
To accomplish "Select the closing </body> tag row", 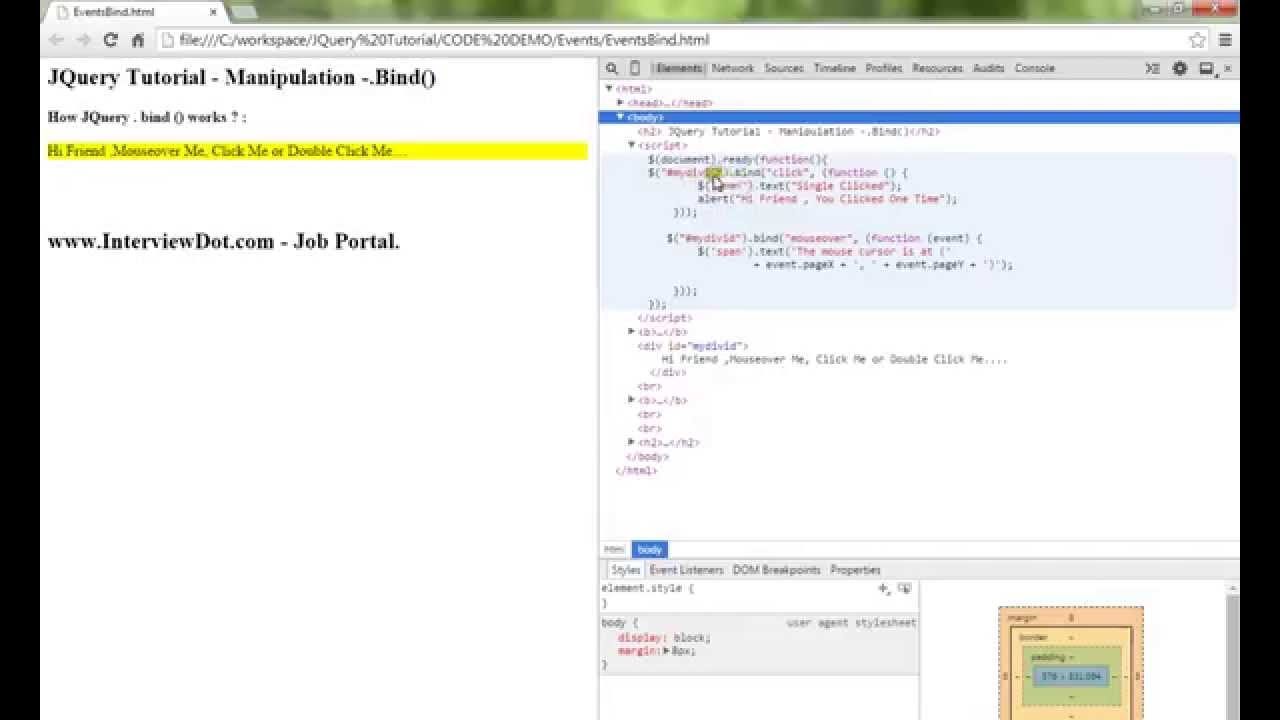I will coord(647,457).
